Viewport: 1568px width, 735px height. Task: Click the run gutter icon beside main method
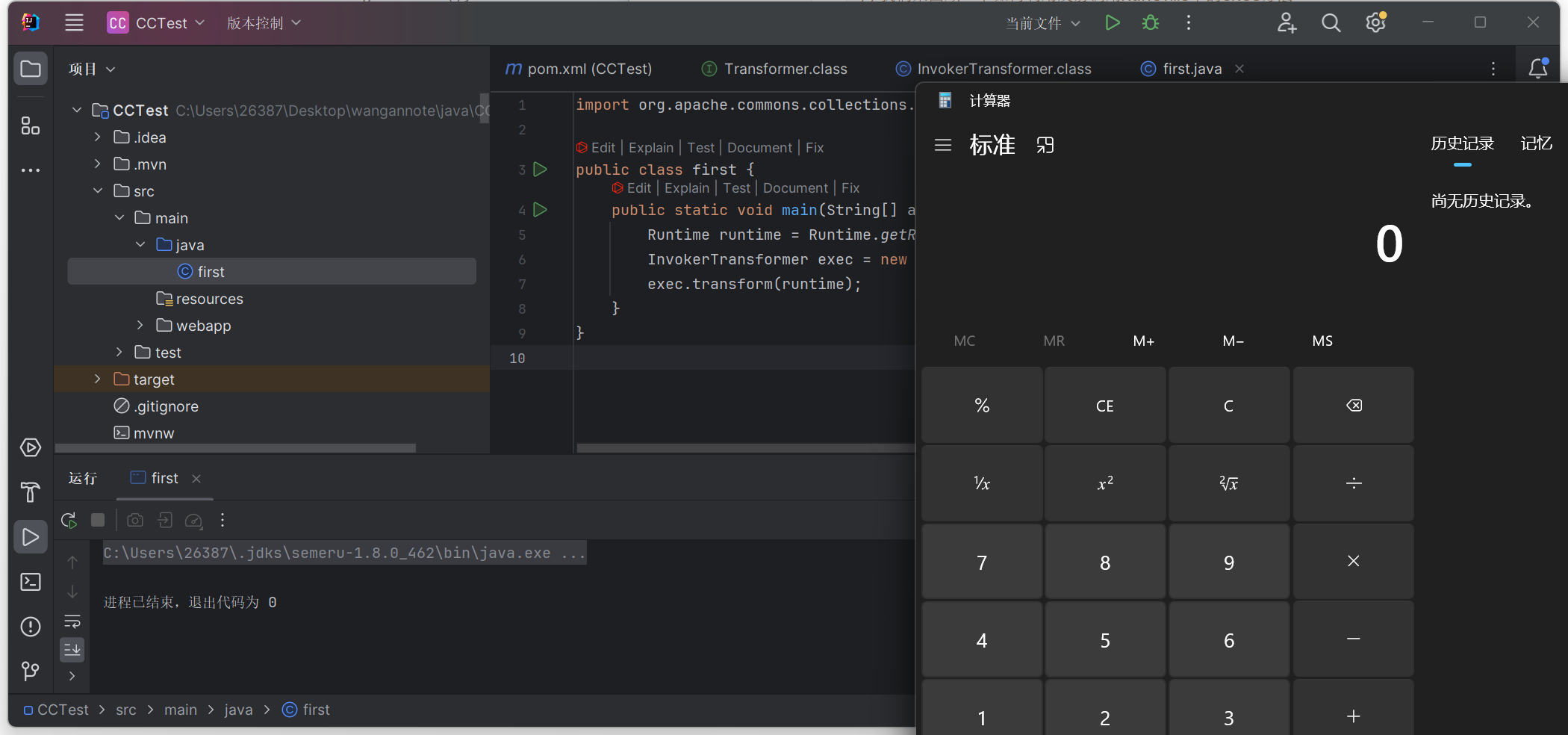(x=541, y=210)
